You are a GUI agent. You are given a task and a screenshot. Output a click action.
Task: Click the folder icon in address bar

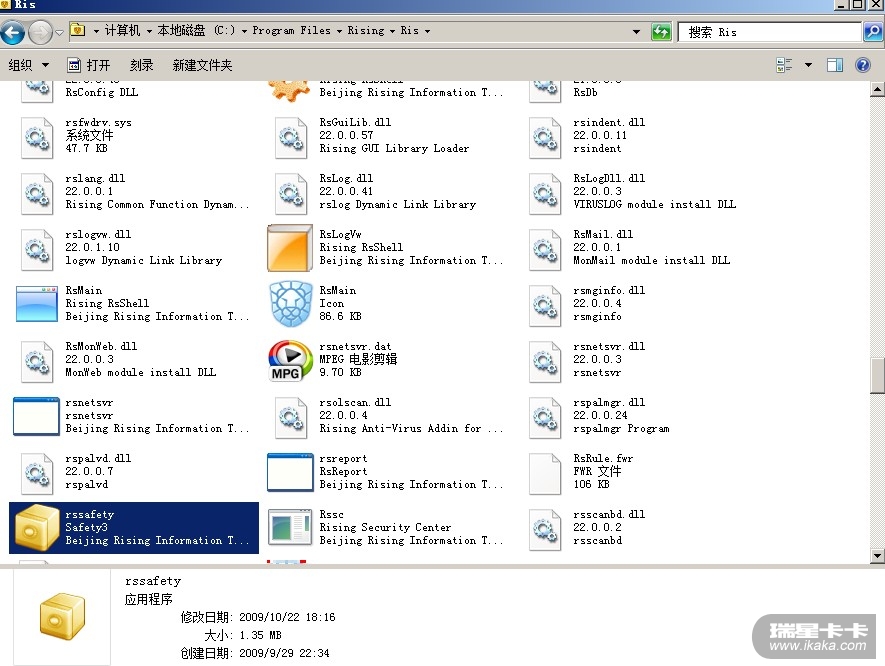(77, 30)
